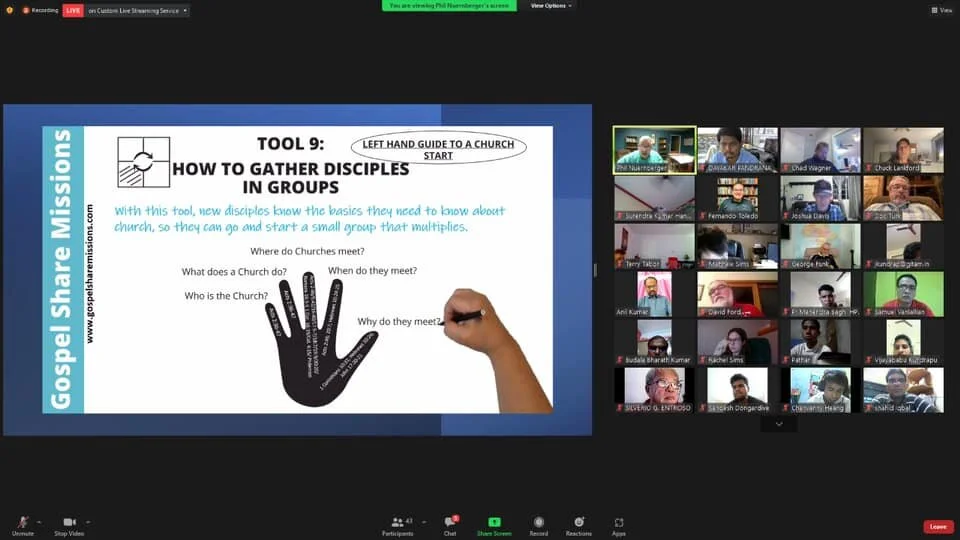The image size is (960, 540).
Task: Select Chuck Lankford's video thumbnail
Action: pyautogui.click(x=904, y=150)
